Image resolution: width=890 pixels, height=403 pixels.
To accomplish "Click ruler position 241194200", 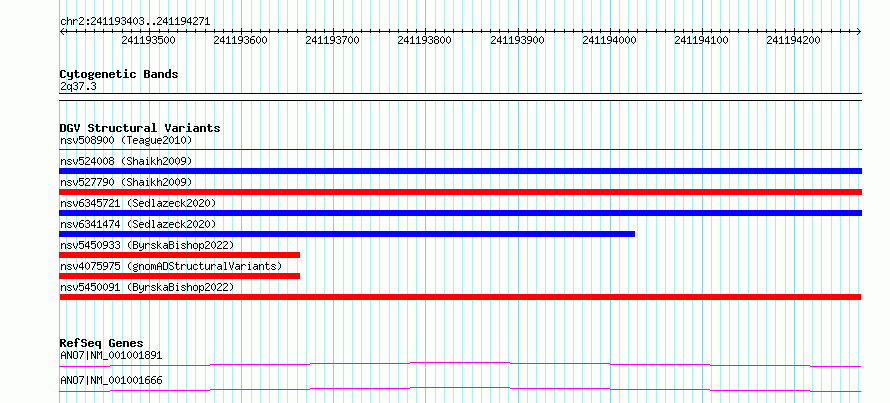I will [794, 40].
